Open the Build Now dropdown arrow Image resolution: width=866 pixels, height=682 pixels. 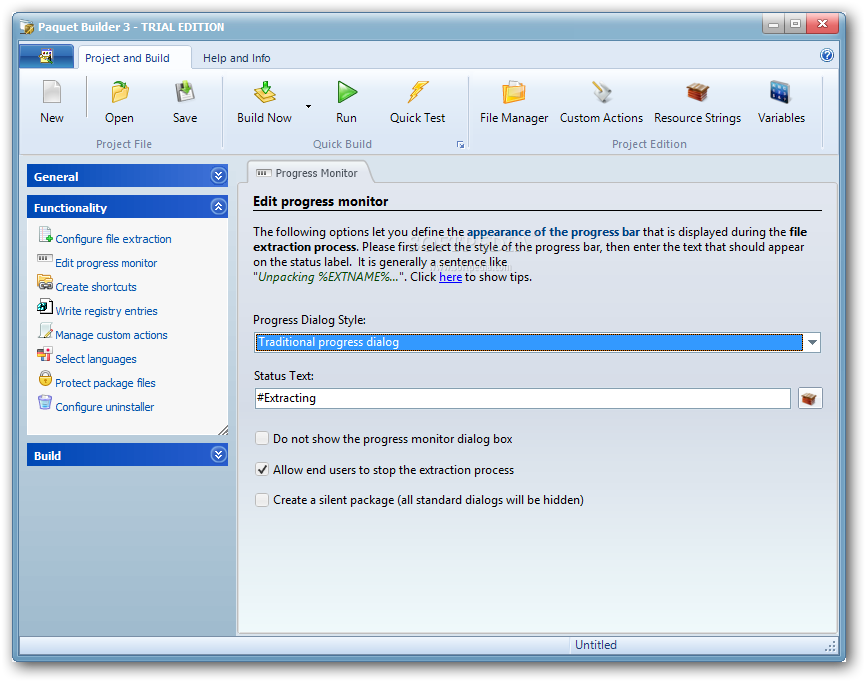[x=308, y=106]
